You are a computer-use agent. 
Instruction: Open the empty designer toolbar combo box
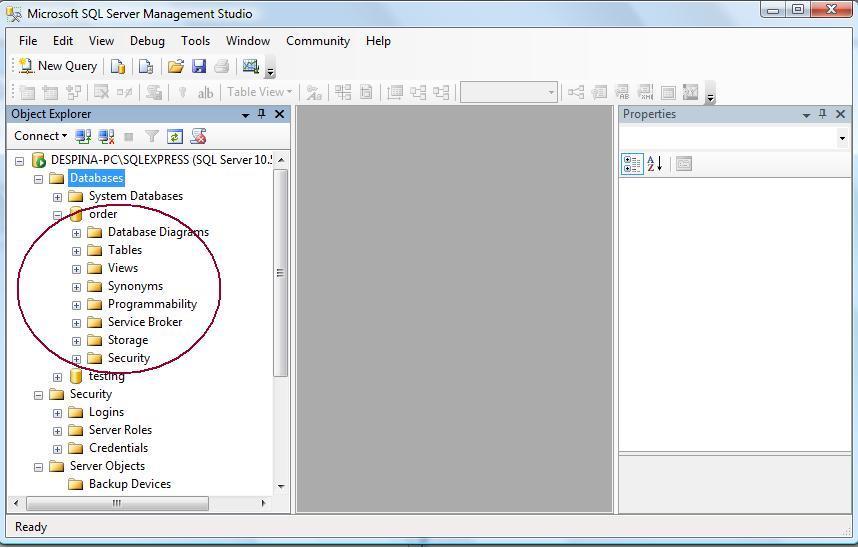click(x=508, y=92)
